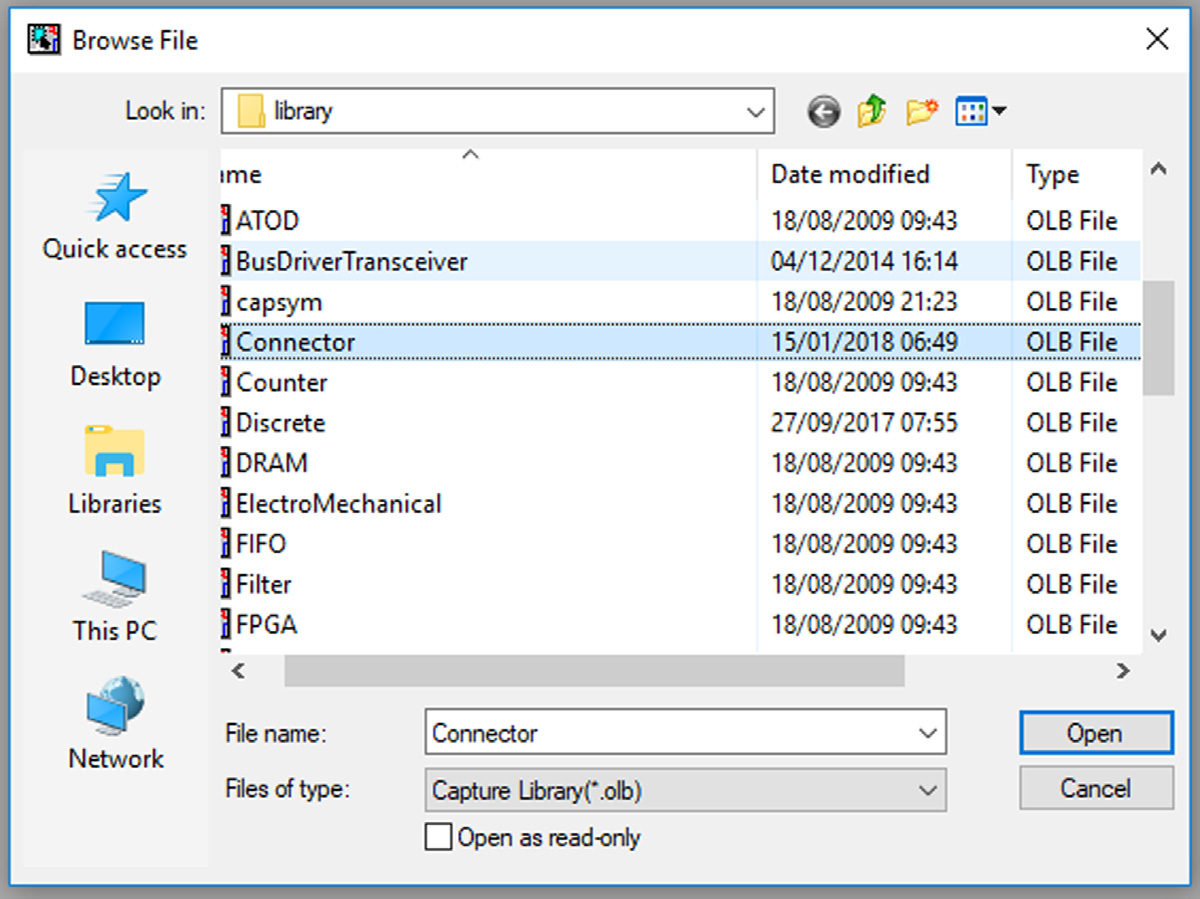
Task: Expand the File name dropdown
Action: click(x=926, y=733)
